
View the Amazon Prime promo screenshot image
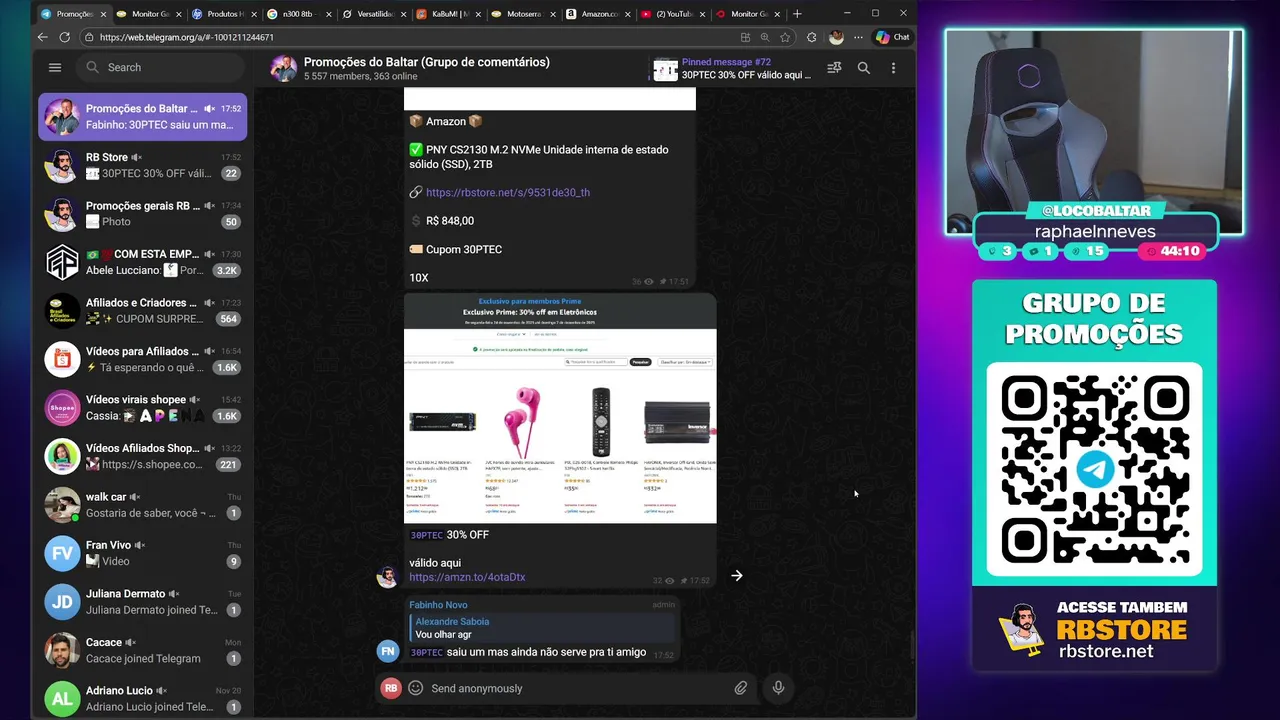pyautogui.click(x=560, y=408)
